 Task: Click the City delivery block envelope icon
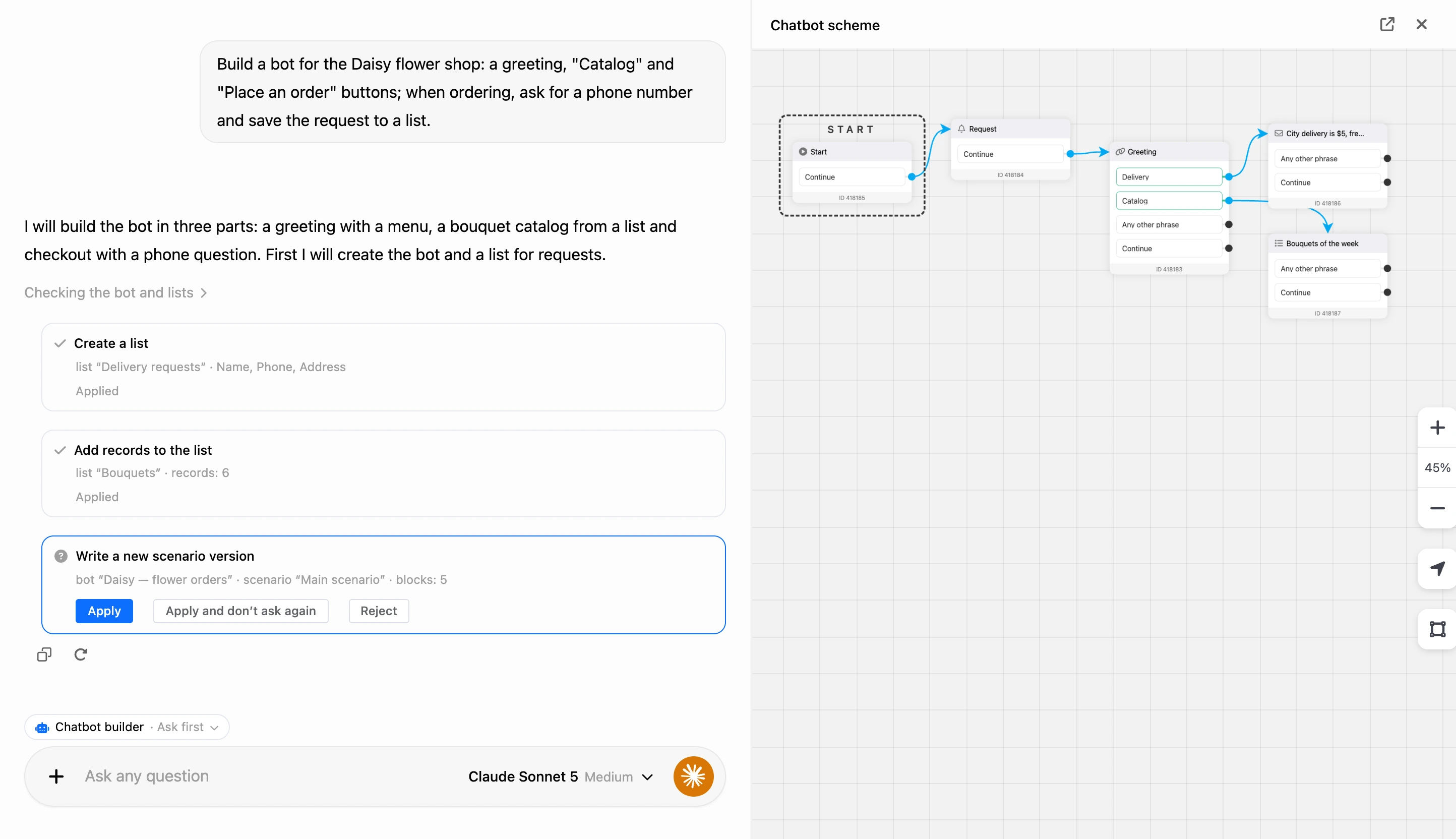pyautogui.click(x=1279, y=133)
